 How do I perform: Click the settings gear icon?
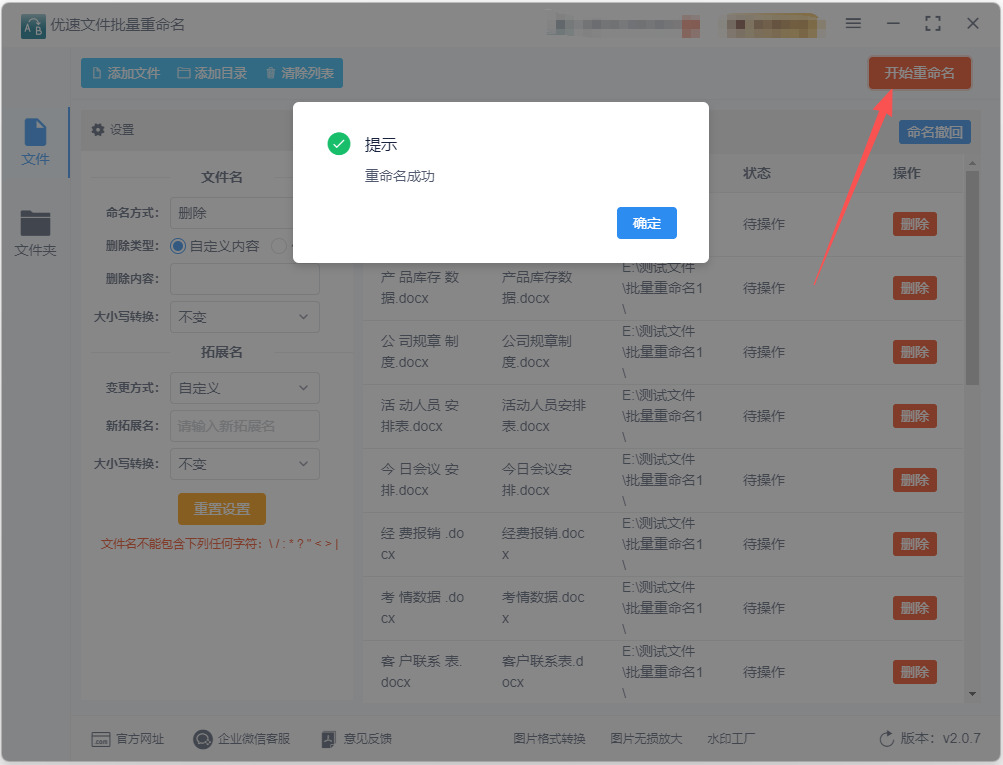[98, 130]
